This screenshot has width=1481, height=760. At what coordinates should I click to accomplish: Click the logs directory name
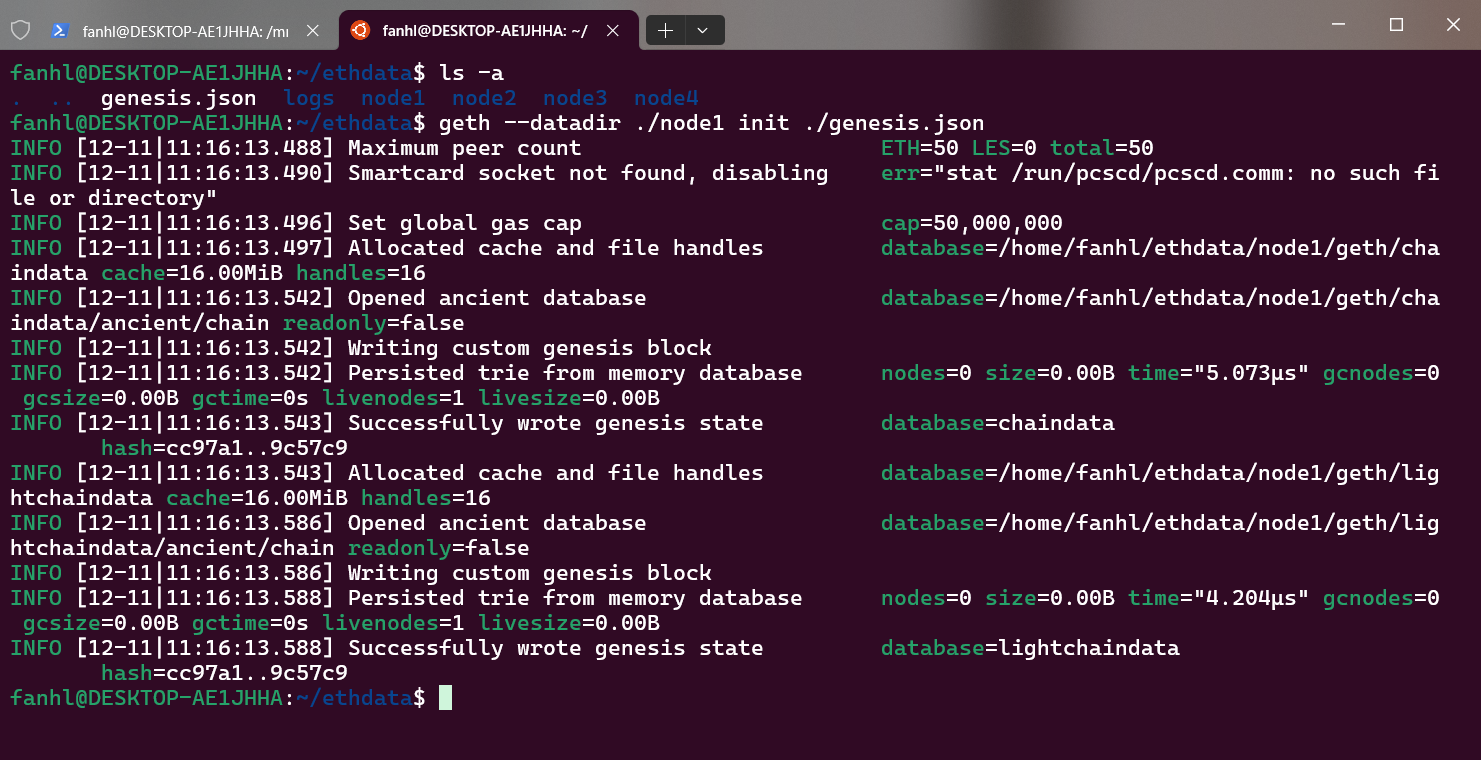(309, 98)
